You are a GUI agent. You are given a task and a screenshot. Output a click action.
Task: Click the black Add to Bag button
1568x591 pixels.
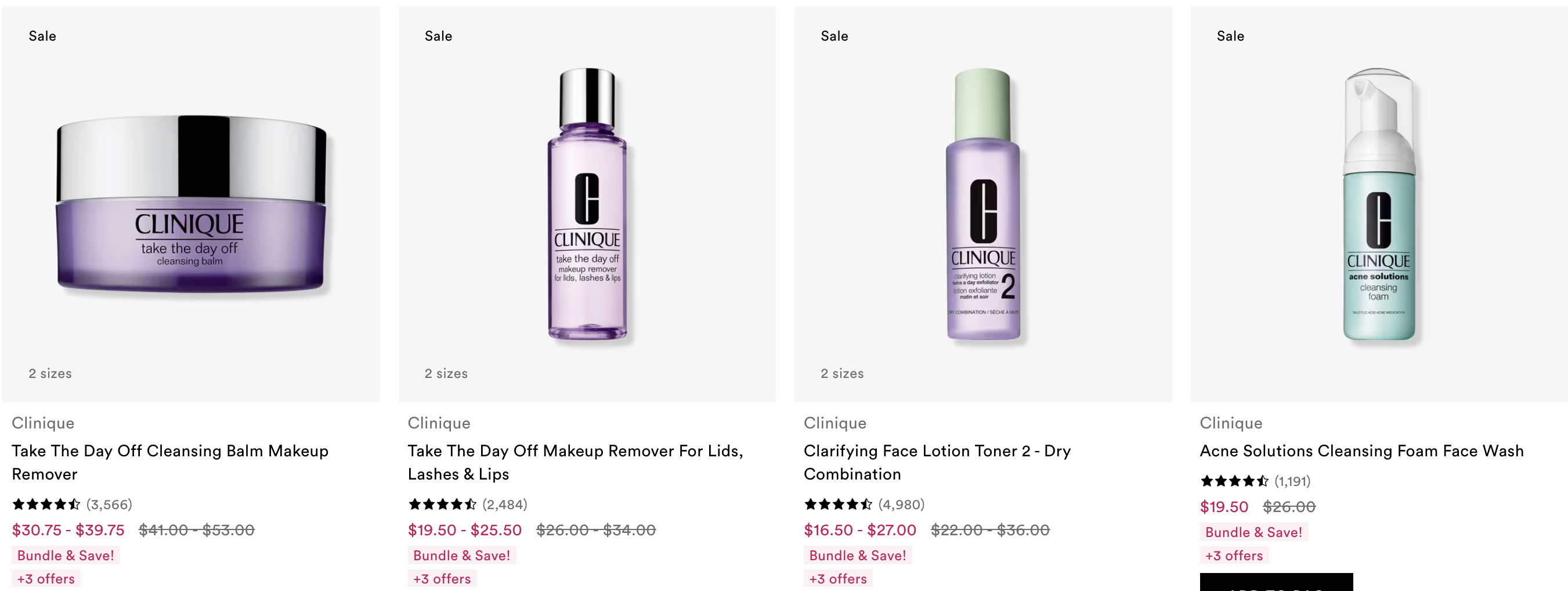(1277, 582)
